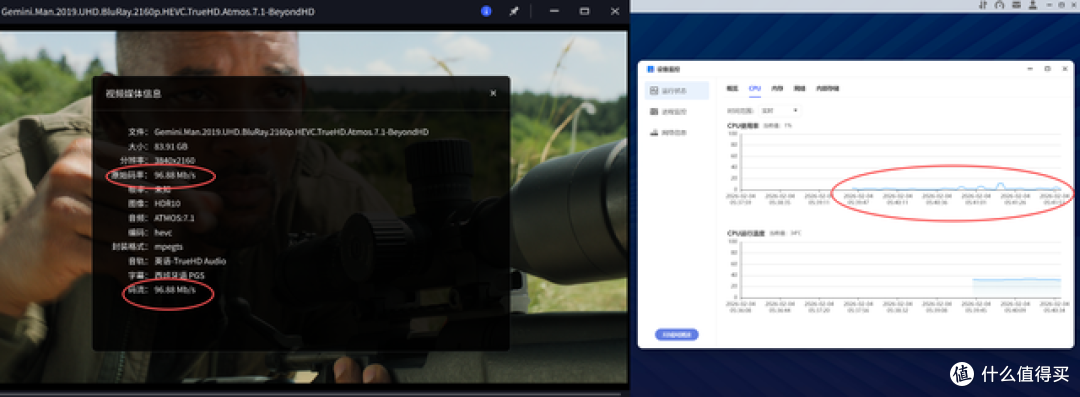Click the file name in media info dialog
The image size is (1080, 397).
pos(291,132)
